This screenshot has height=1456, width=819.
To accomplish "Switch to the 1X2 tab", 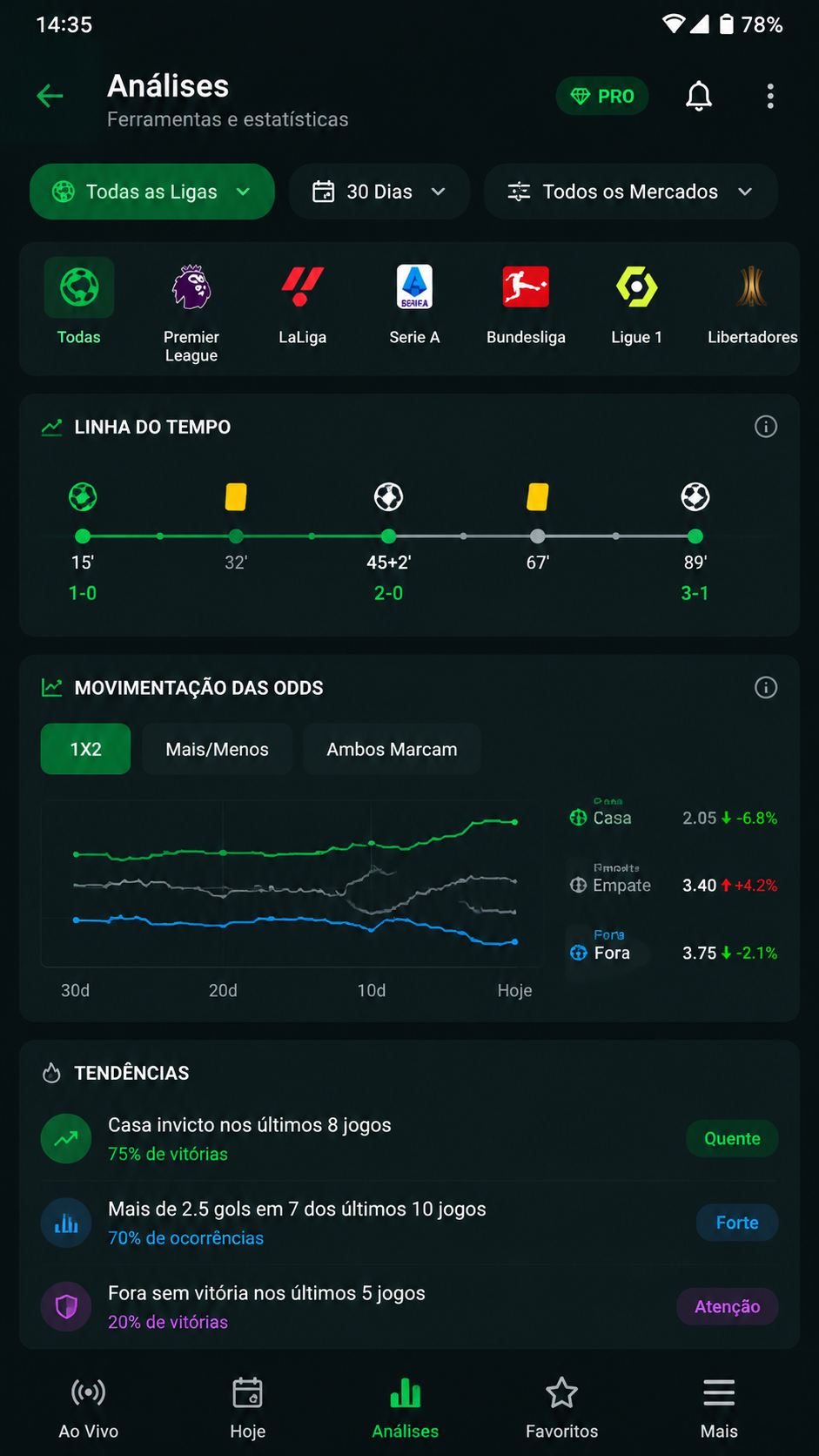I will (85, 749).
